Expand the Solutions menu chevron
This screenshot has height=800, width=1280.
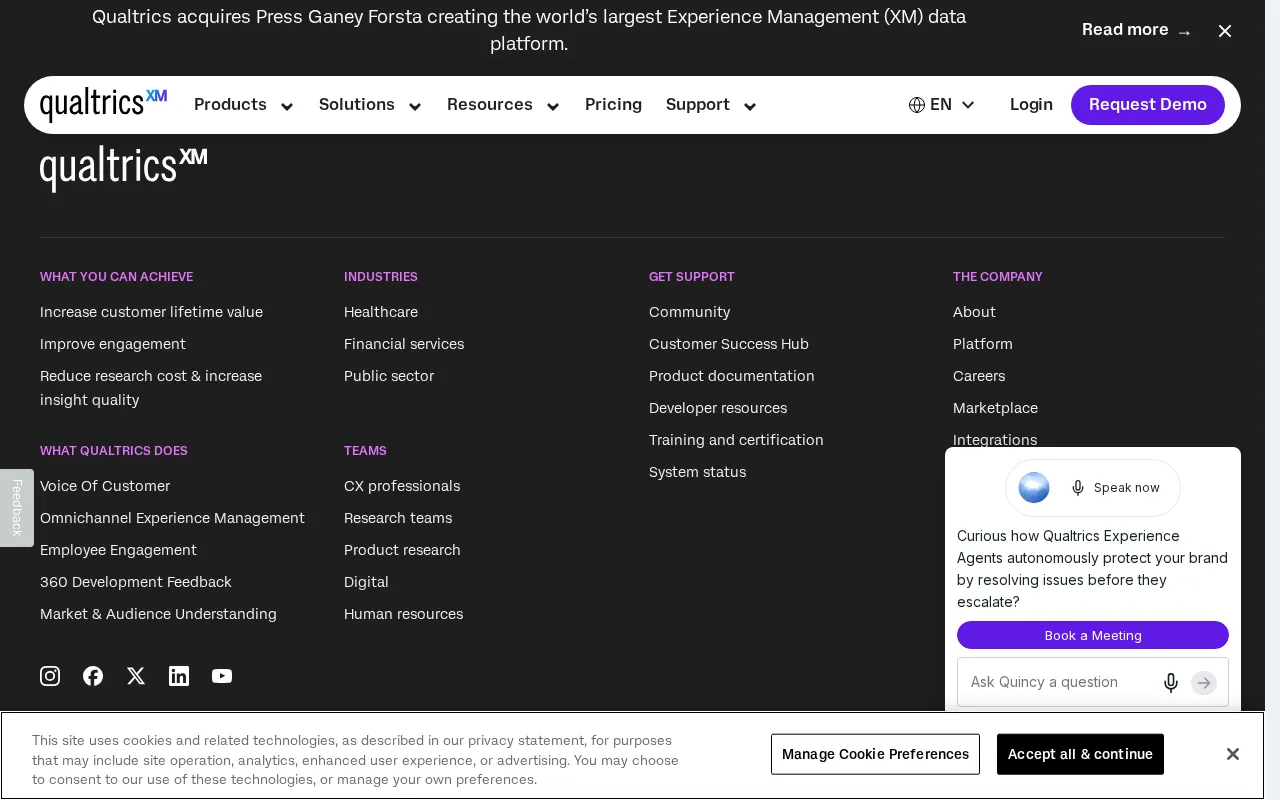tap(415, 107)
